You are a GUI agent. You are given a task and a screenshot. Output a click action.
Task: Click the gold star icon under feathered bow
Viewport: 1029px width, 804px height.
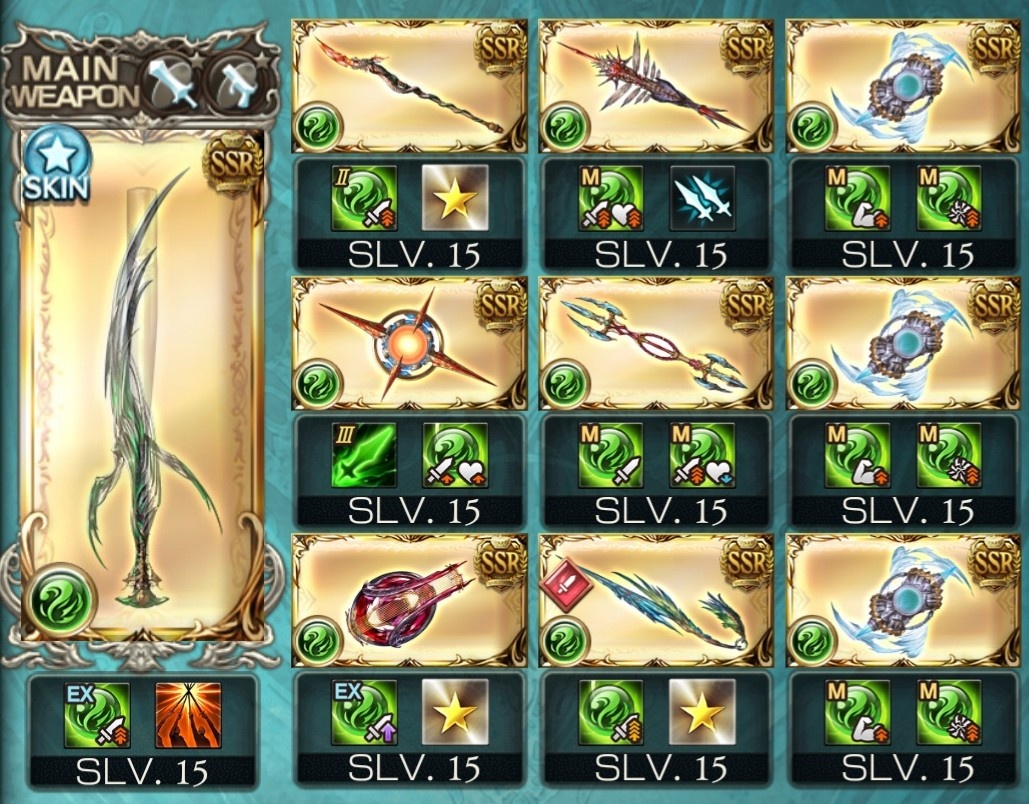pyautogui.click(x=702, y=712)
